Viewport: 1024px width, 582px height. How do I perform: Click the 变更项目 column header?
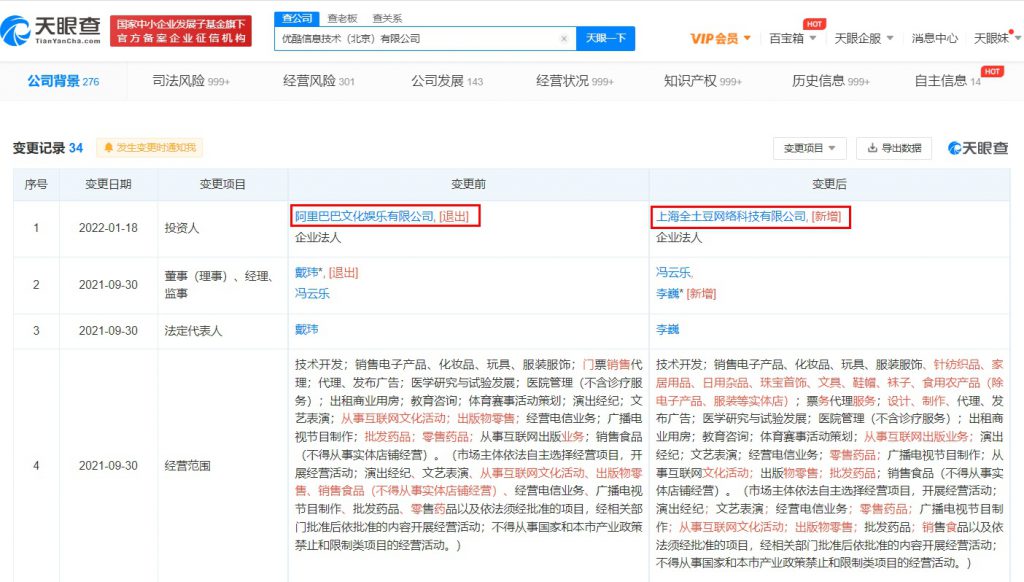223,184
